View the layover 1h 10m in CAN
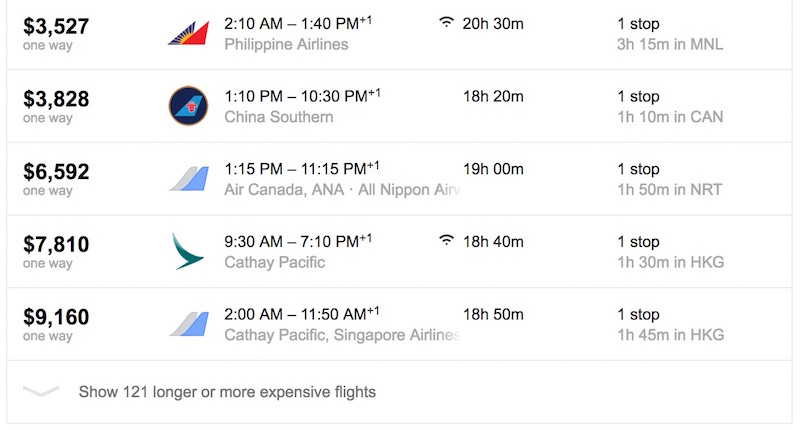 click(x=670, y=117)
